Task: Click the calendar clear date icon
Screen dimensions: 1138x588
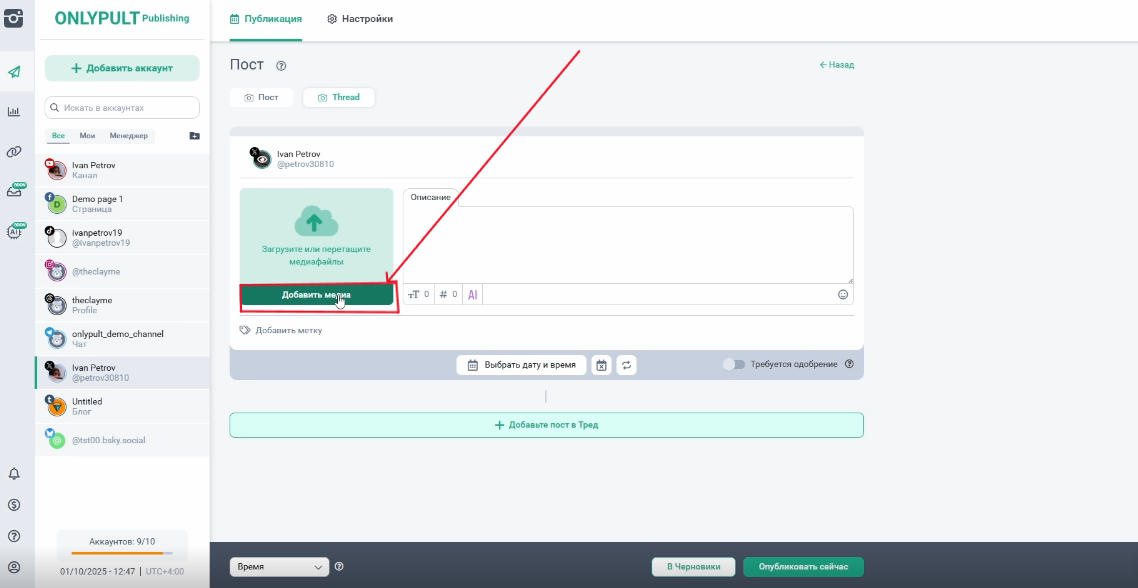Action: 601,365
